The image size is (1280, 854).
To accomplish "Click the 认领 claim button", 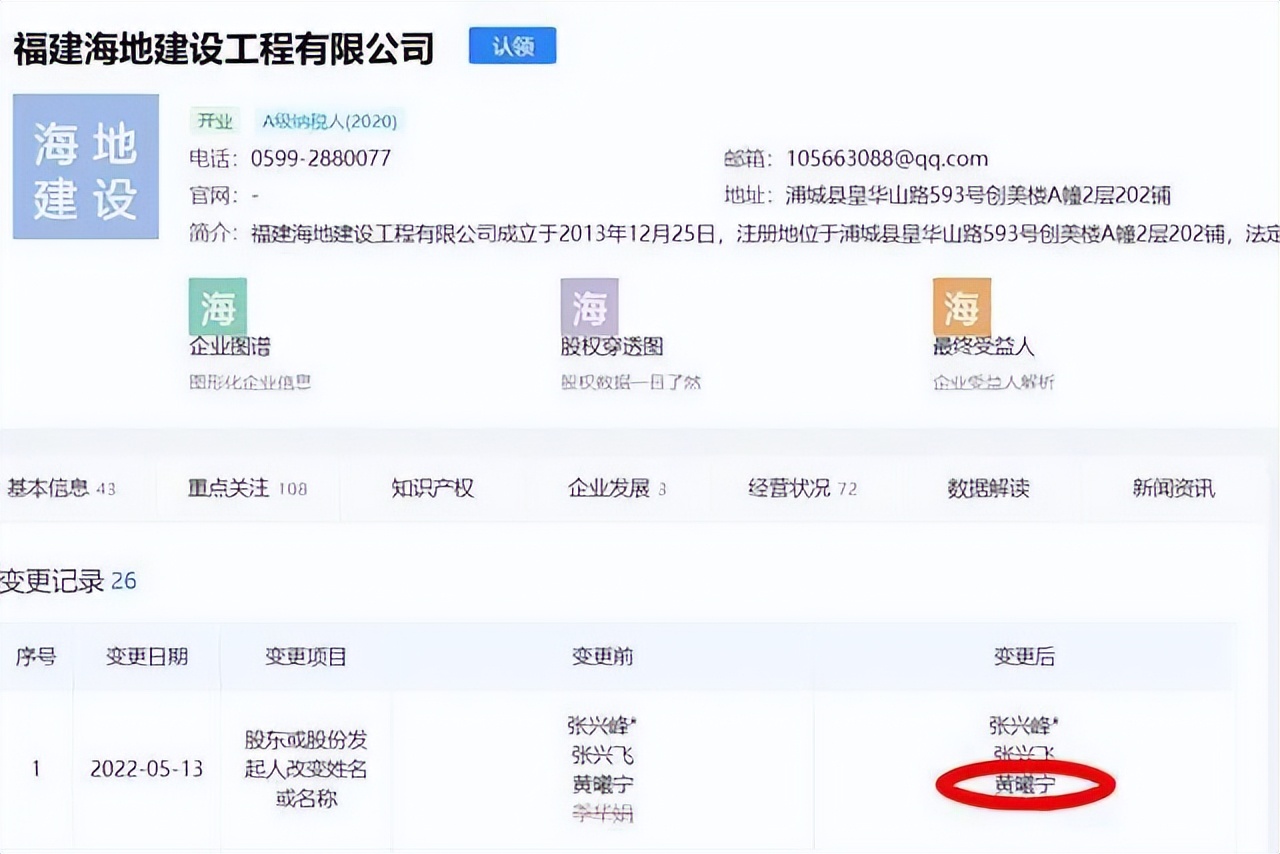I will (x=511, y=45).
